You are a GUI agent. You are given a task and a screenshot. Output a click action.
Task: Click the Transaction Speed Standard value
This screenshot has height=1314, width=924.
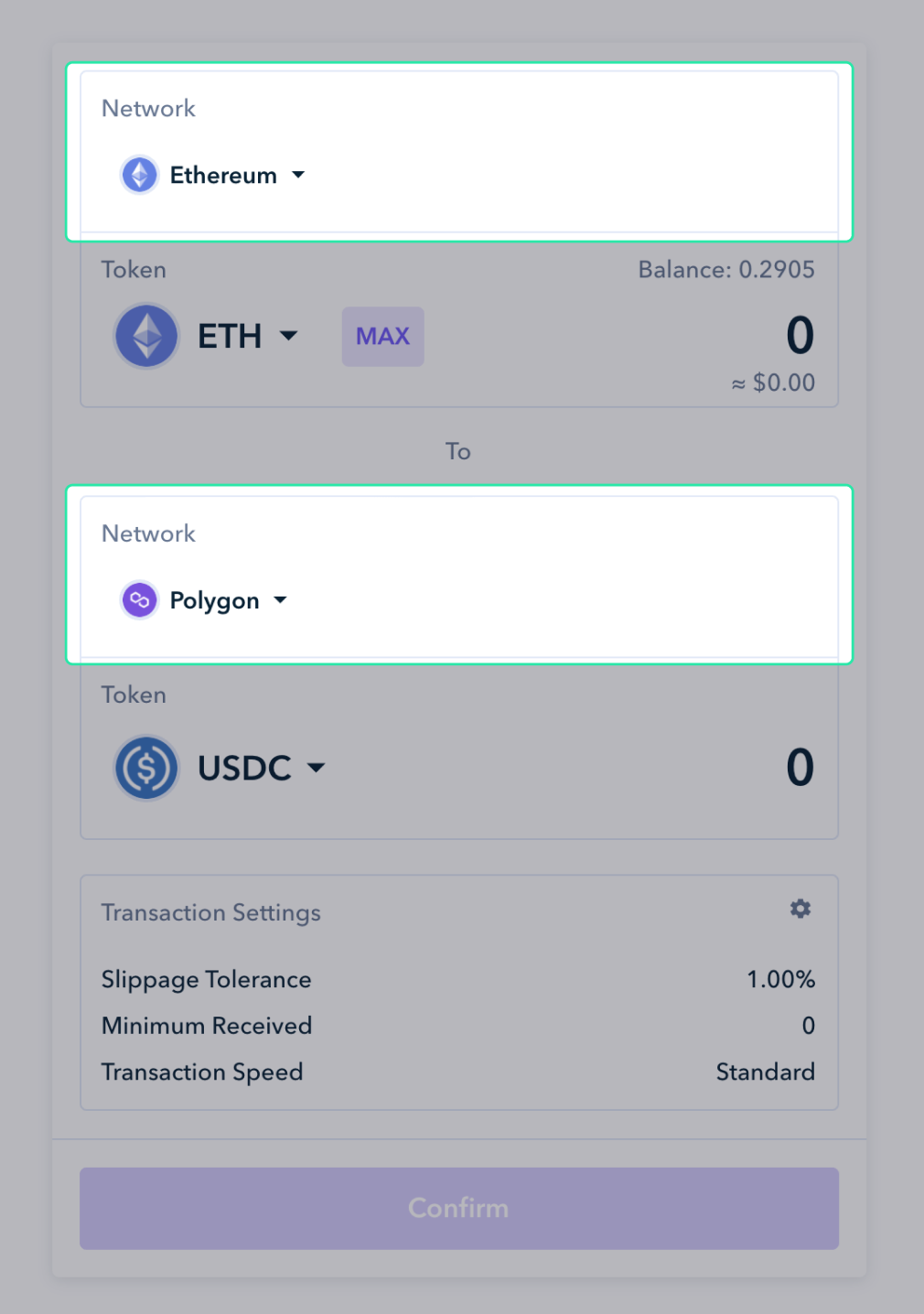(x=765, y=1072)
